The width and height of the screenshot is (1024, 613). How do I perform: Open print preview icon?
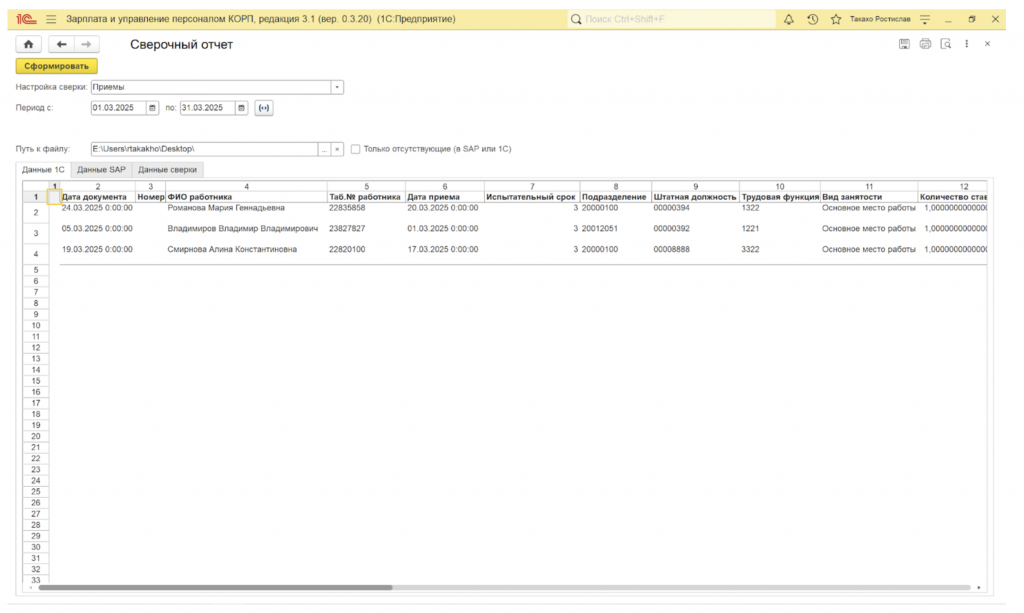[x=945, y=44]
